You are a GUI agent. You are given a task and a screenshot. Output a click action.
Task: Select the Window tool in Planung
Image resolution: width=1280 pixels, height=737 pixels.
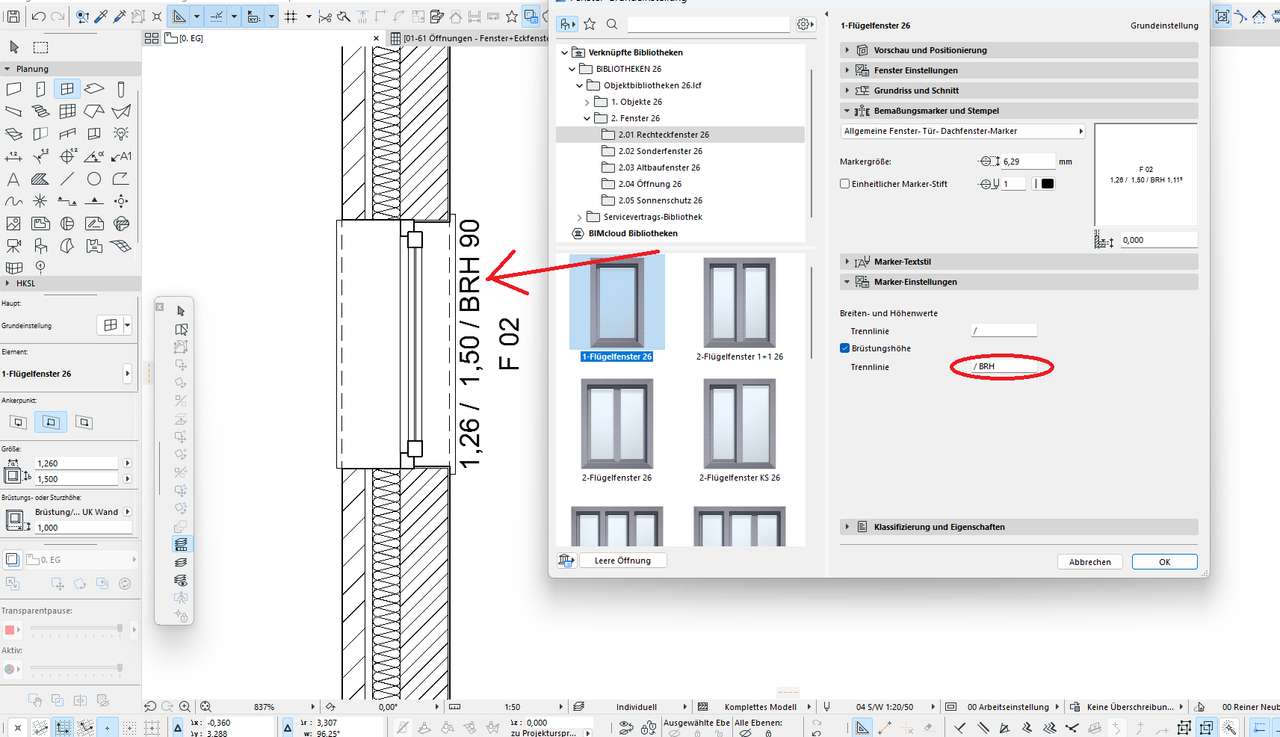point(68,89)
